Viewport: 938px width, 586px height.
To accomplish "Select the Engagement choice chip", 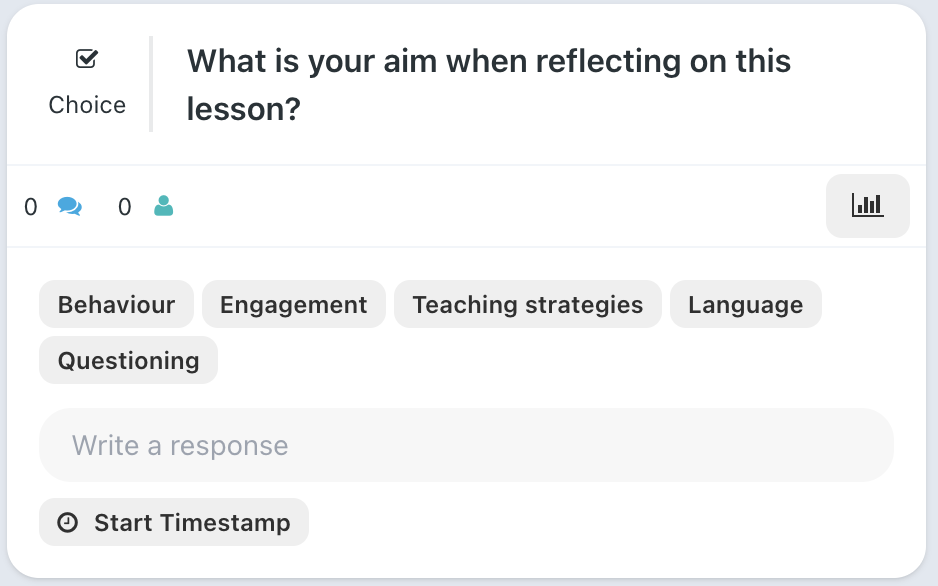I will (x=294, y=304).
